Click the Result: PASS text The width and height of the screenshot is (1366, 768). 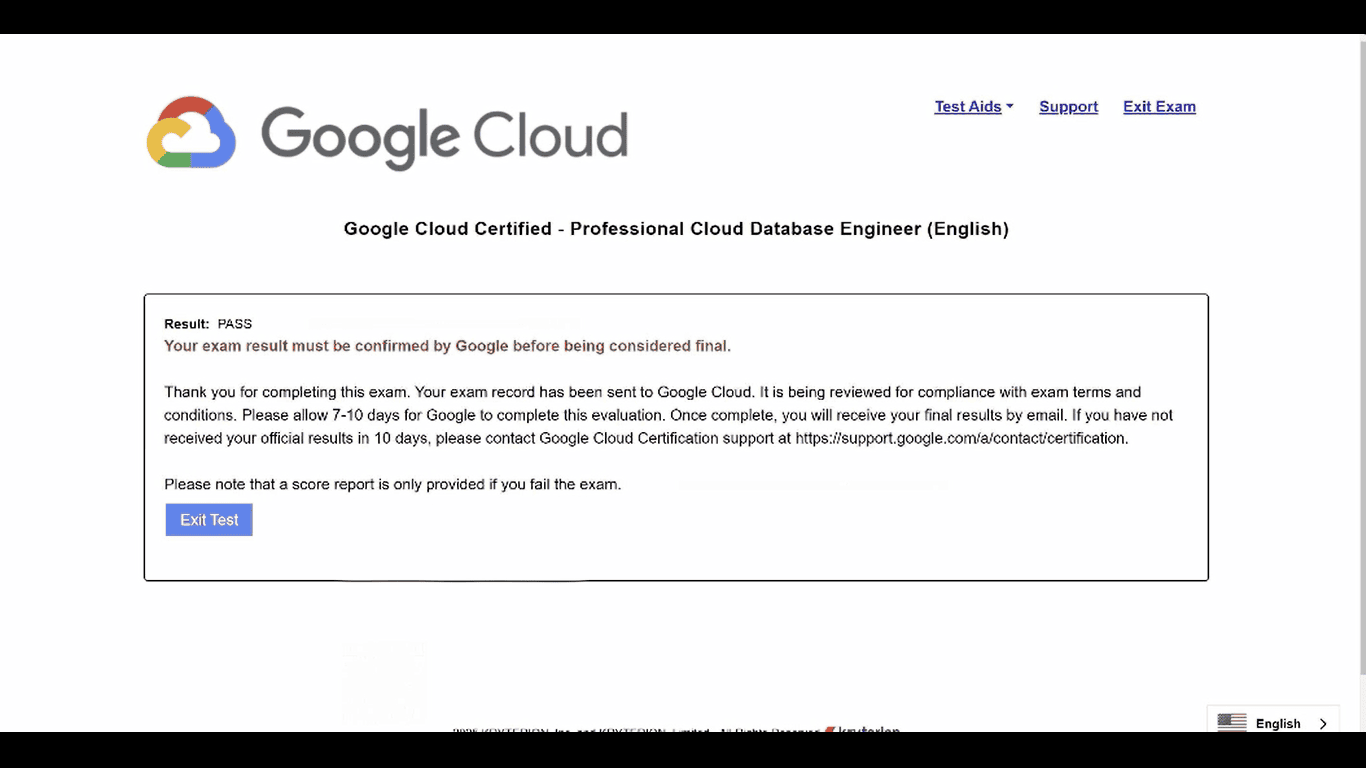click(x=208, y=324)
